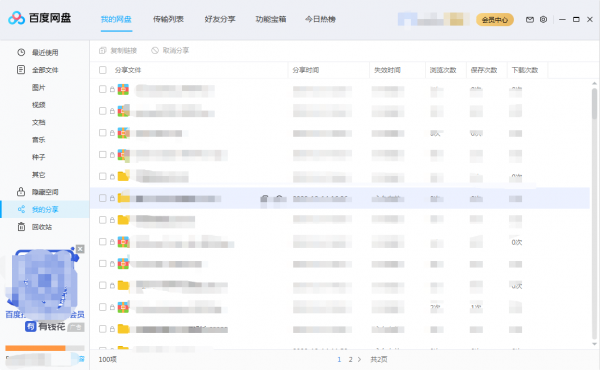Open the 好友分享 tab
600x370 pixels.
click(220, 19)
